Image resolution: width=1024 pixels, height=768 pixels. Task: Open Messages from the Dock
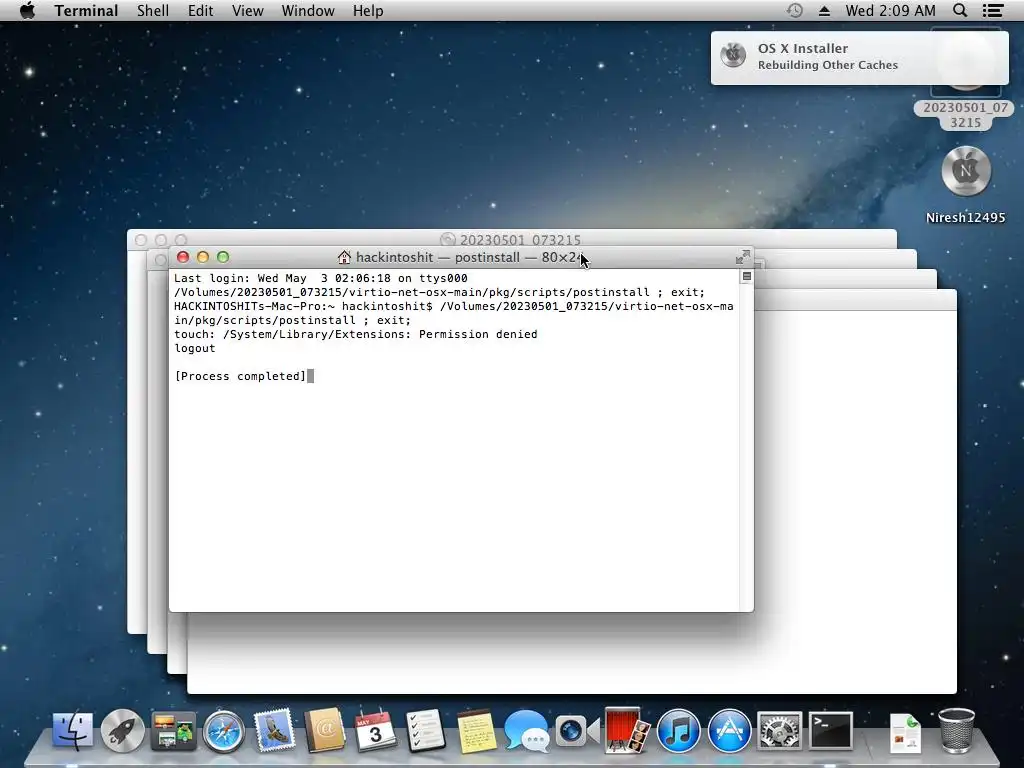(526, 730)
